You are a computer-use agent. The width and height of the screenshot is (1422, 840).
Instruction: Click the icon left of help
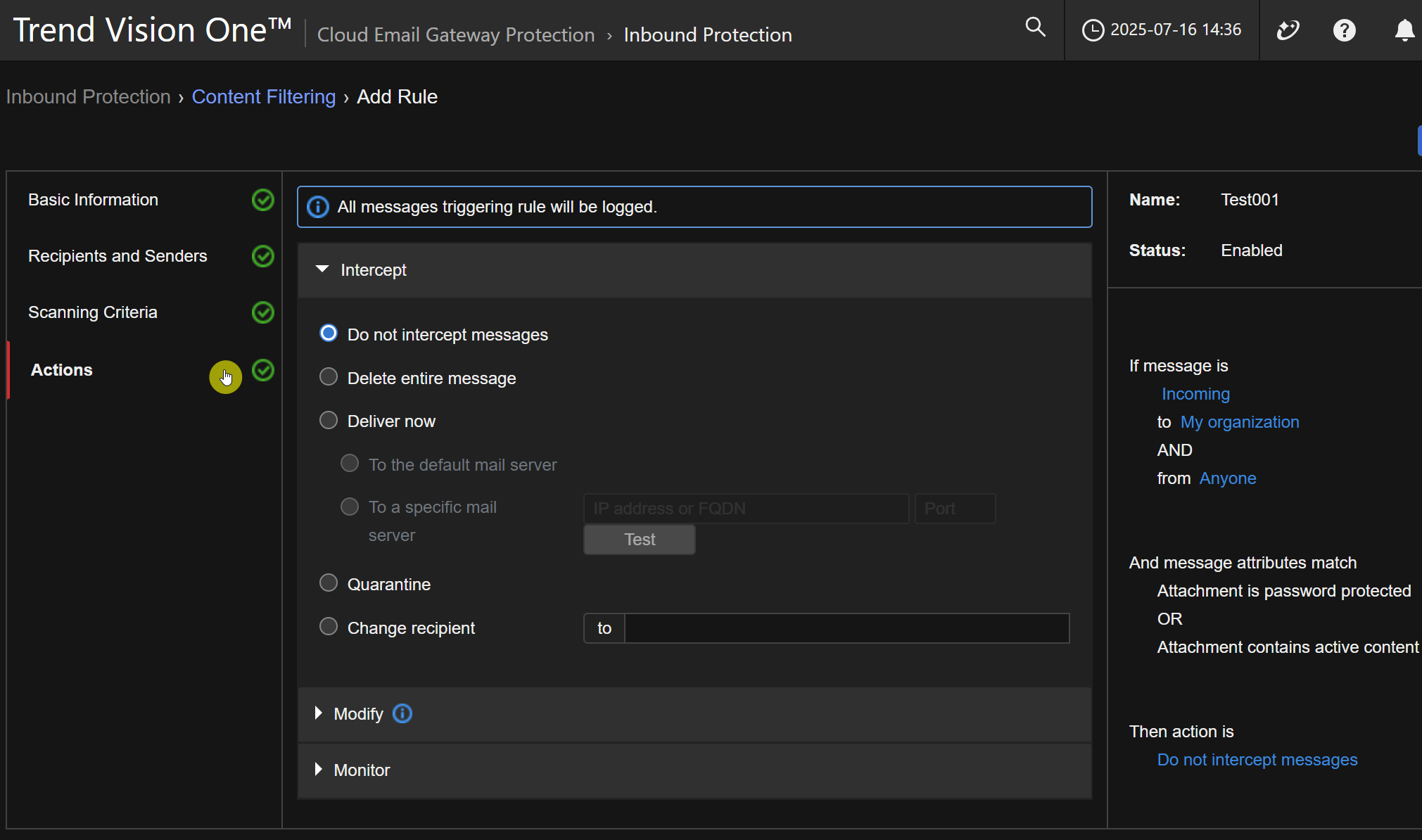pyautogui.click(x=1288, y=30)
